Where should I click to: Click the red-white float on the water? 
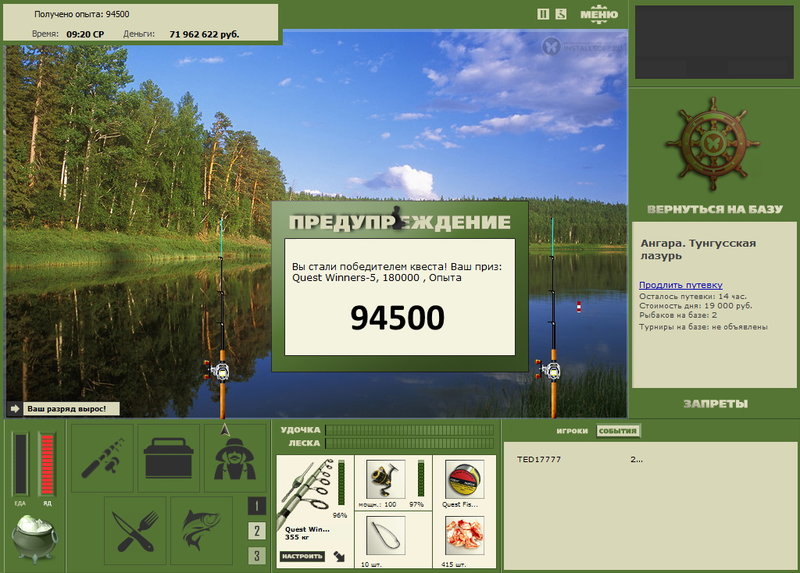[579, 306]
